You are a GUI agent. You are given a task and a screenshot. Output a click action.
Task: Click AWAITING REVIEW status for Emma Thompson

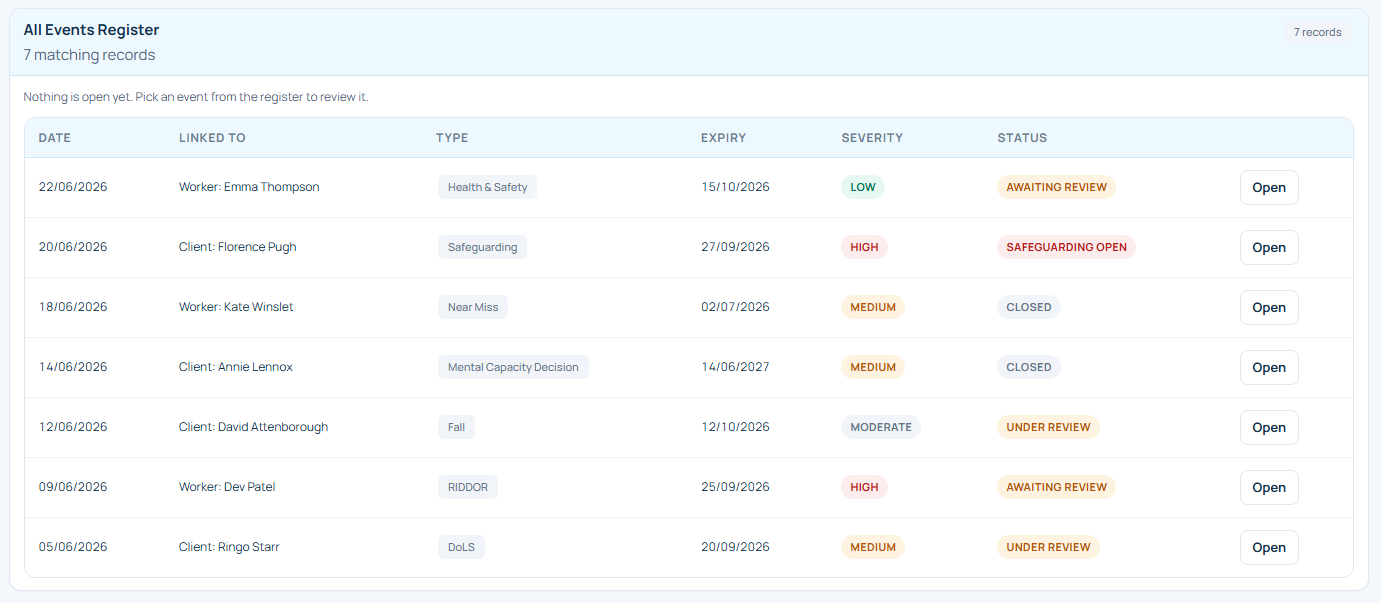1056,187
